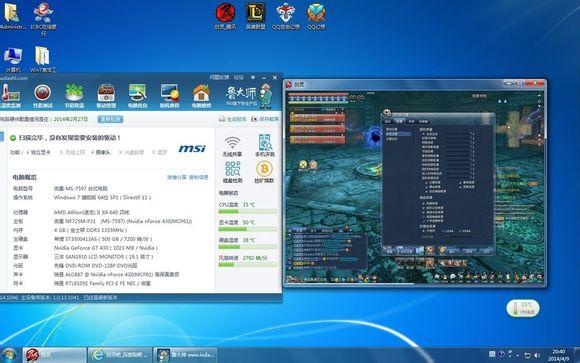This screenshot has width=580, height=363.
Task: Click the 电脑维修 house icon
Action: click(x=201, y=95)
